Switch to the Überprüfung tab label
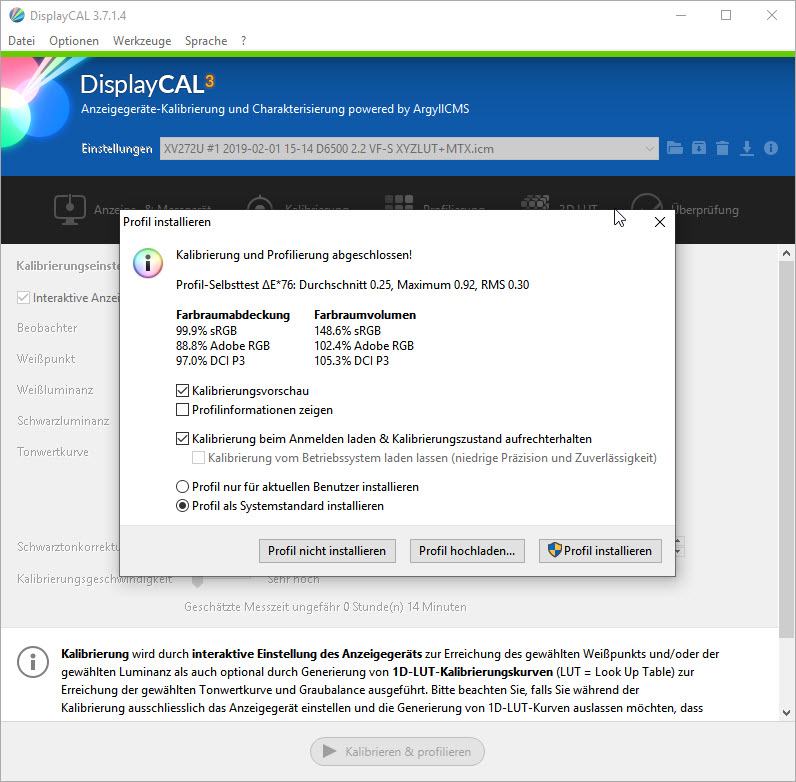This screenshot has width=796, height=782. [x=705, y=209]
